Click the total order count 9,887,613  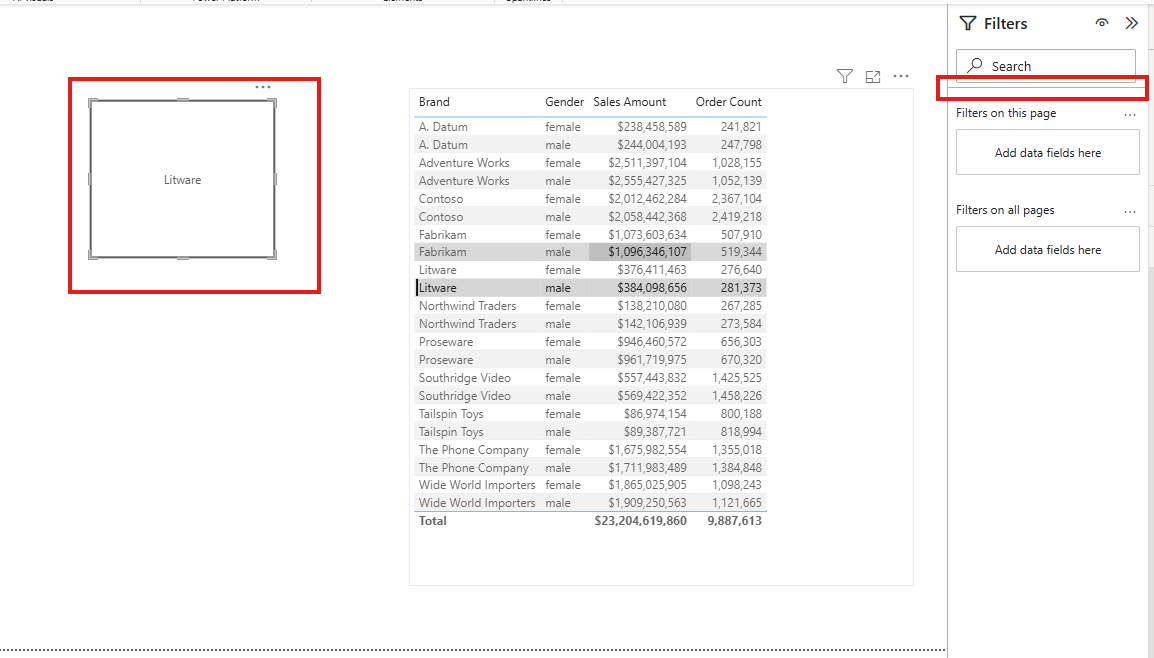[734, 521]
